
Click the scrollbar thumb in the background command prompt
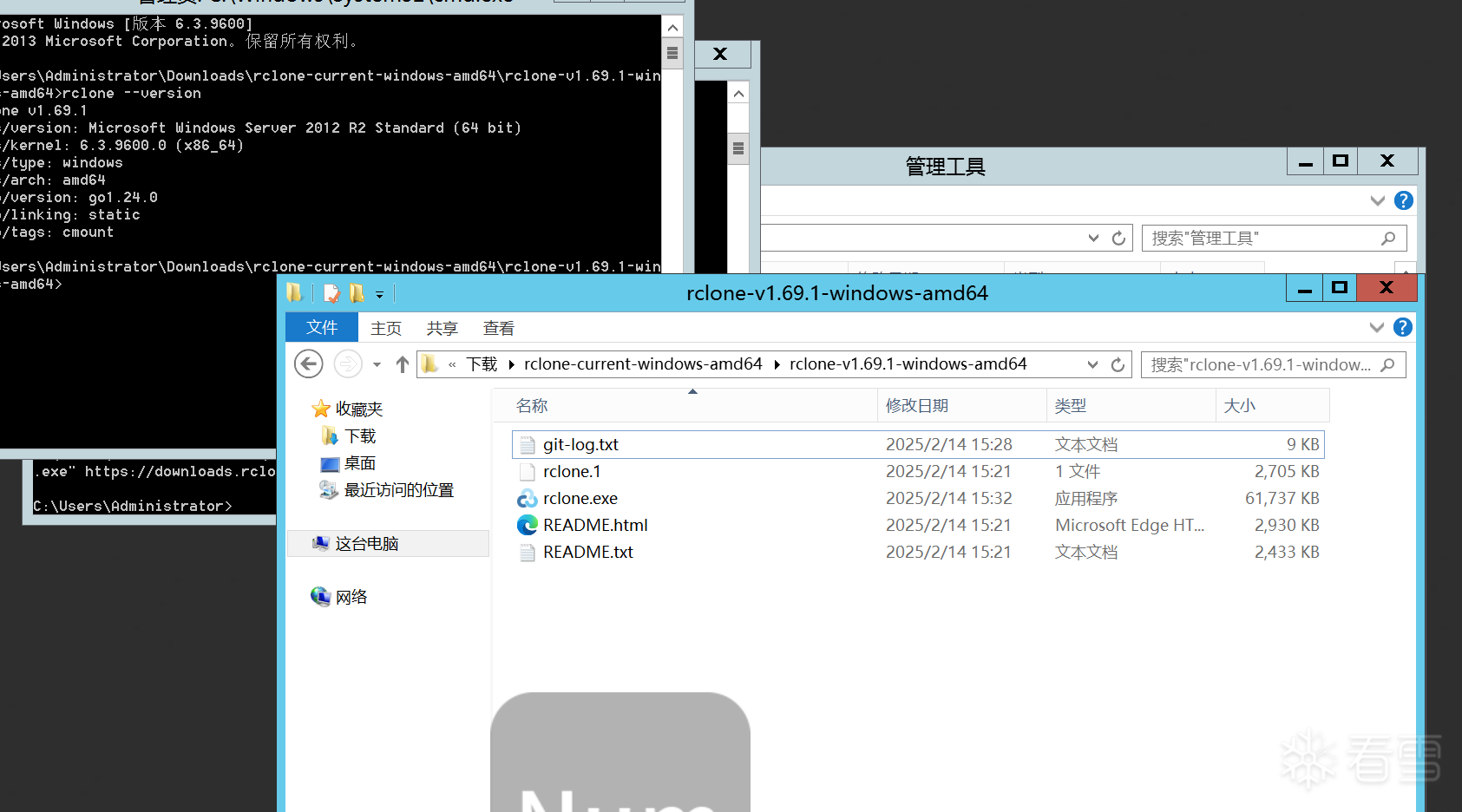click(x=738, y=148)
